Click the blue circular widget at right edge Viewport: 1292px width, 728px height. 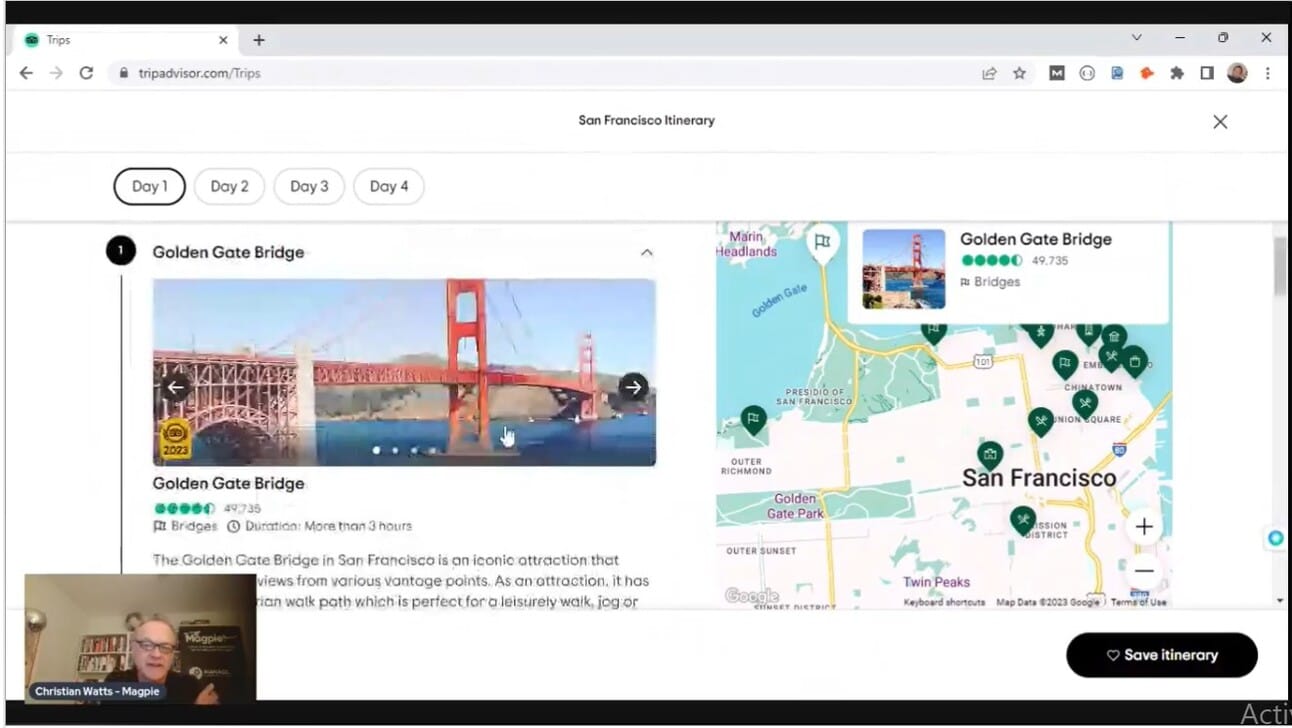click(1275, 538)
